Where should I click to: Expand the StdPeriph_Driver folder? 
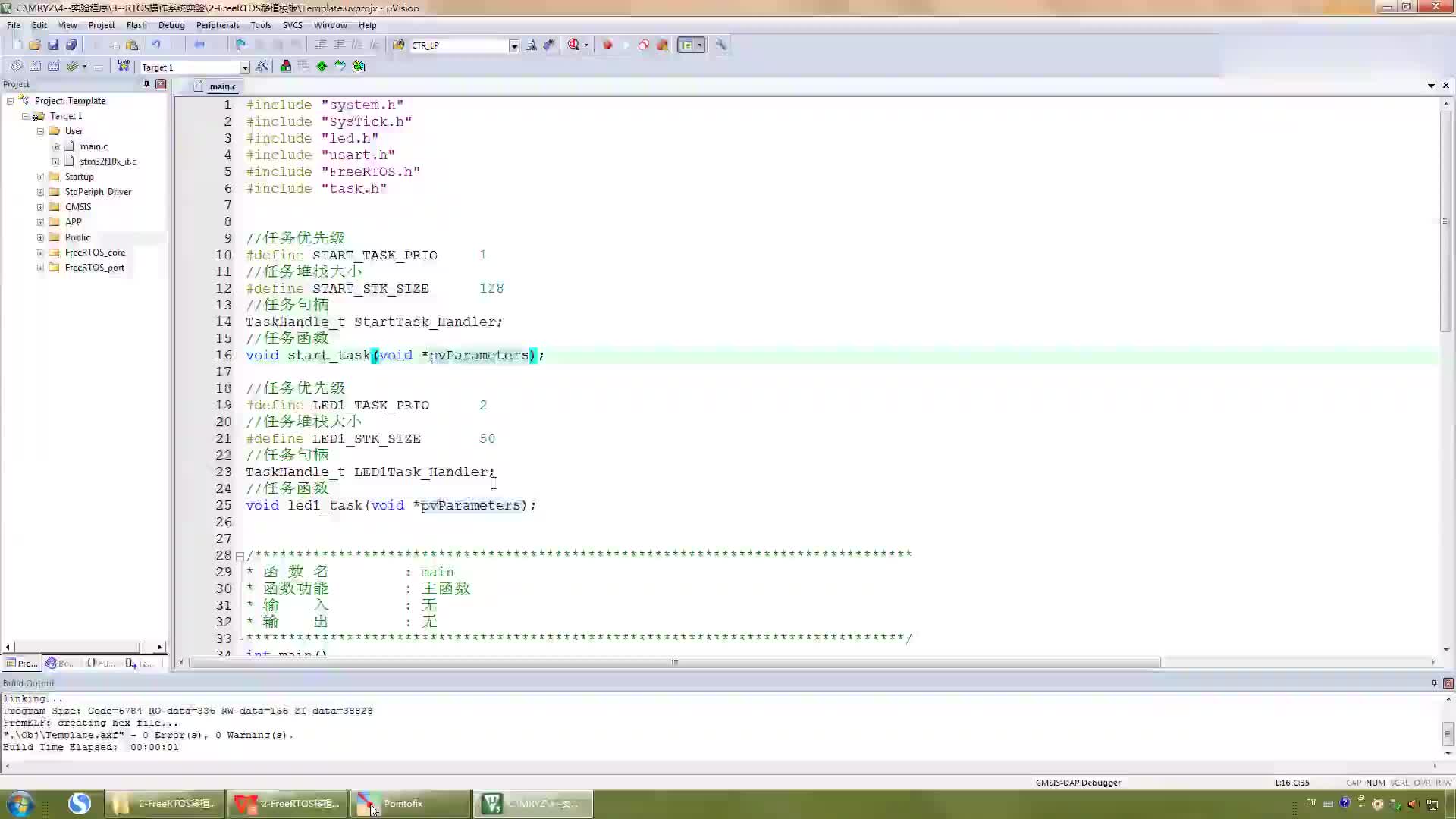40,192
